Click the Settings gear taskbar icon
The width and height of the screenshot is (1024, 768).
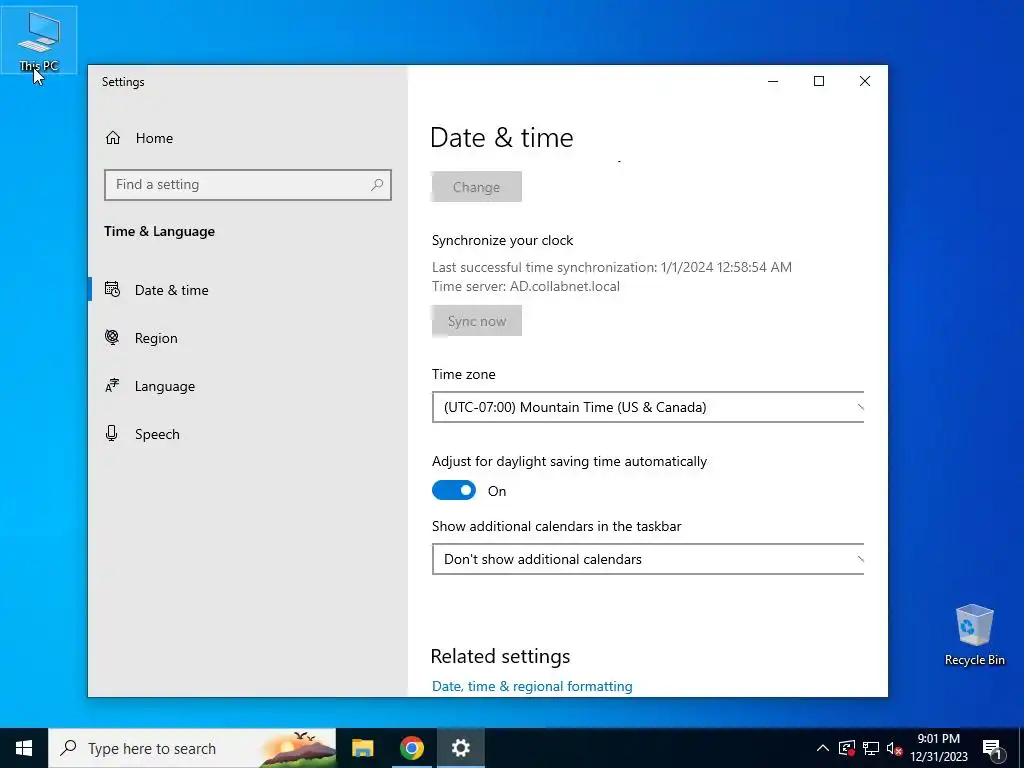(x=460, y=748)
